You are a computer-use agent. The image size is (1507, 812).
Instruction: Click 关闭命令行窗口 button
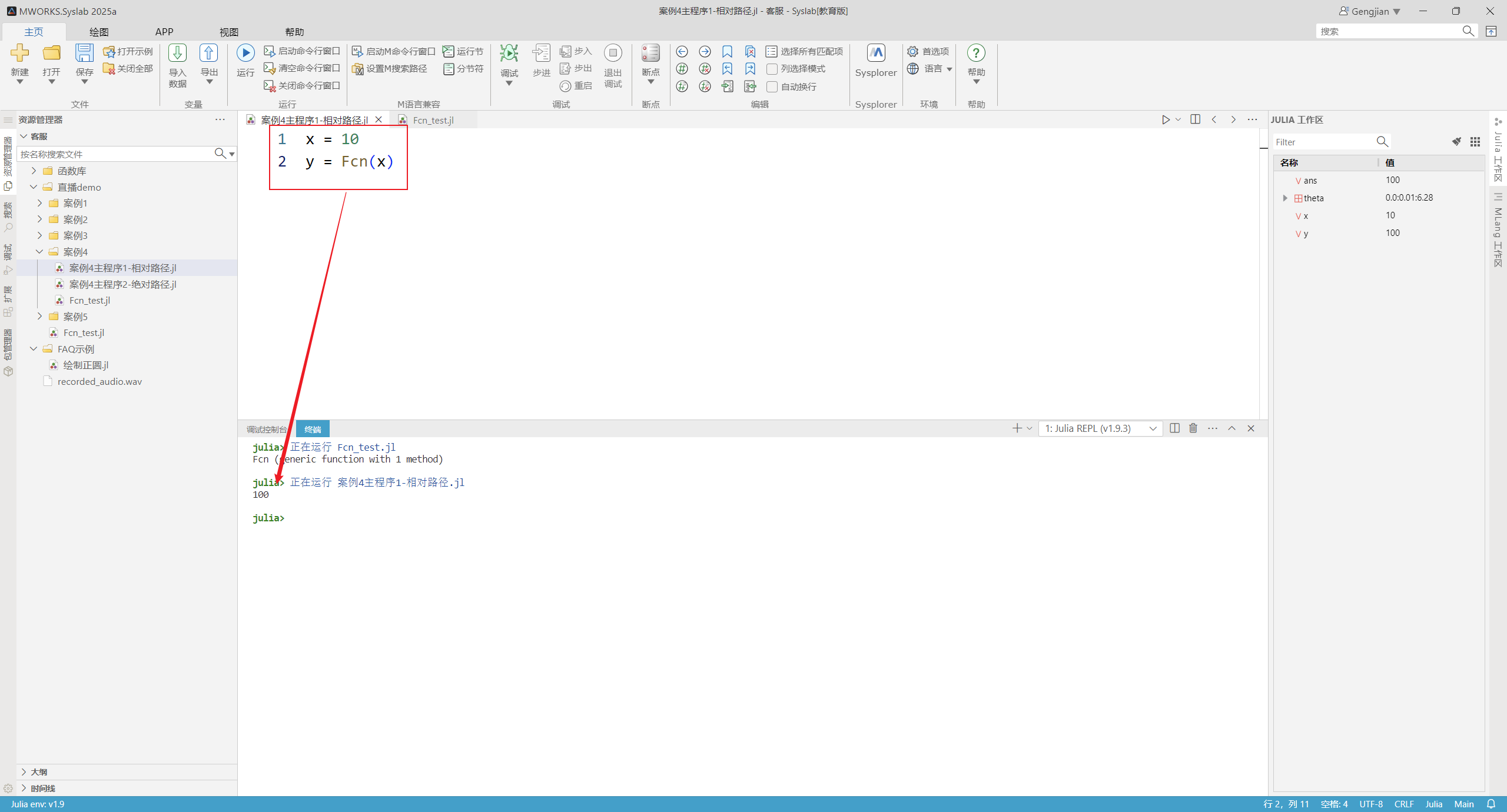click(302, 86)
